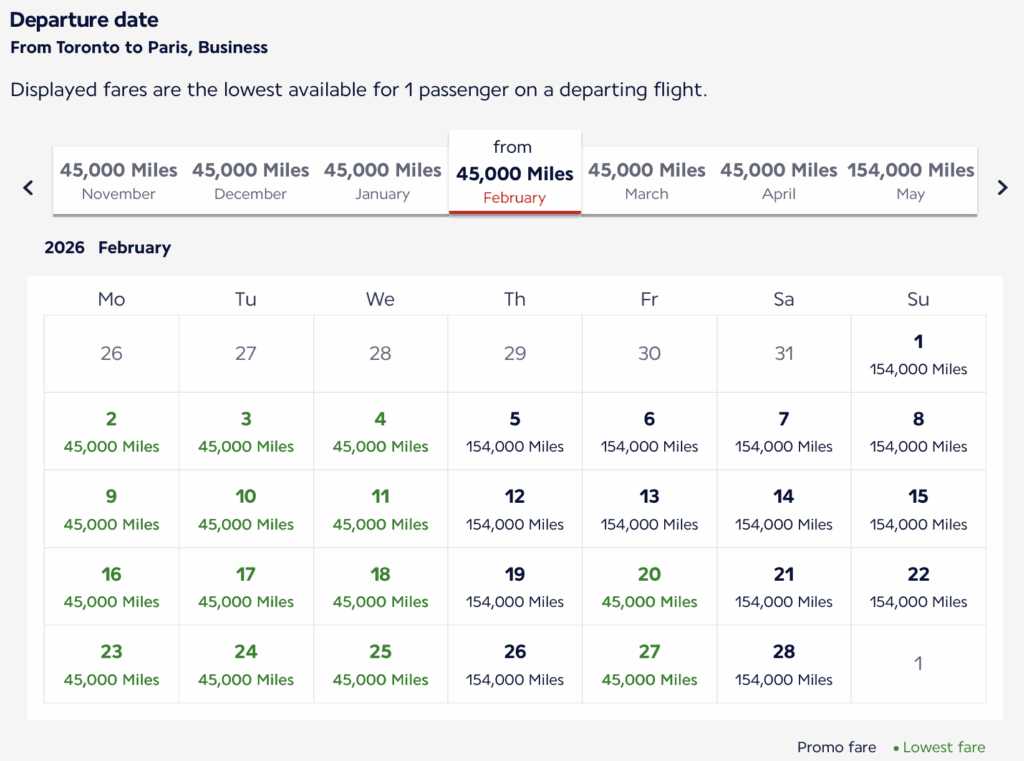1024x761 pixels.
Task: Click the next months right arrow
Action: click(x=1002, y=187)
